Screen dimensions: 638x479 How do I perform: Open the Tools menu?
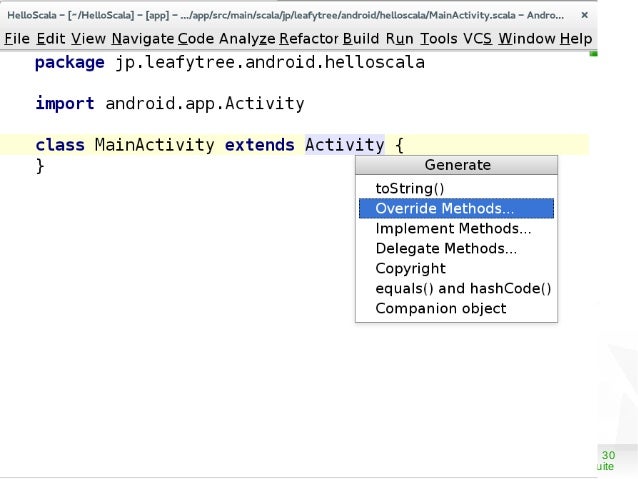pos(439,39)
